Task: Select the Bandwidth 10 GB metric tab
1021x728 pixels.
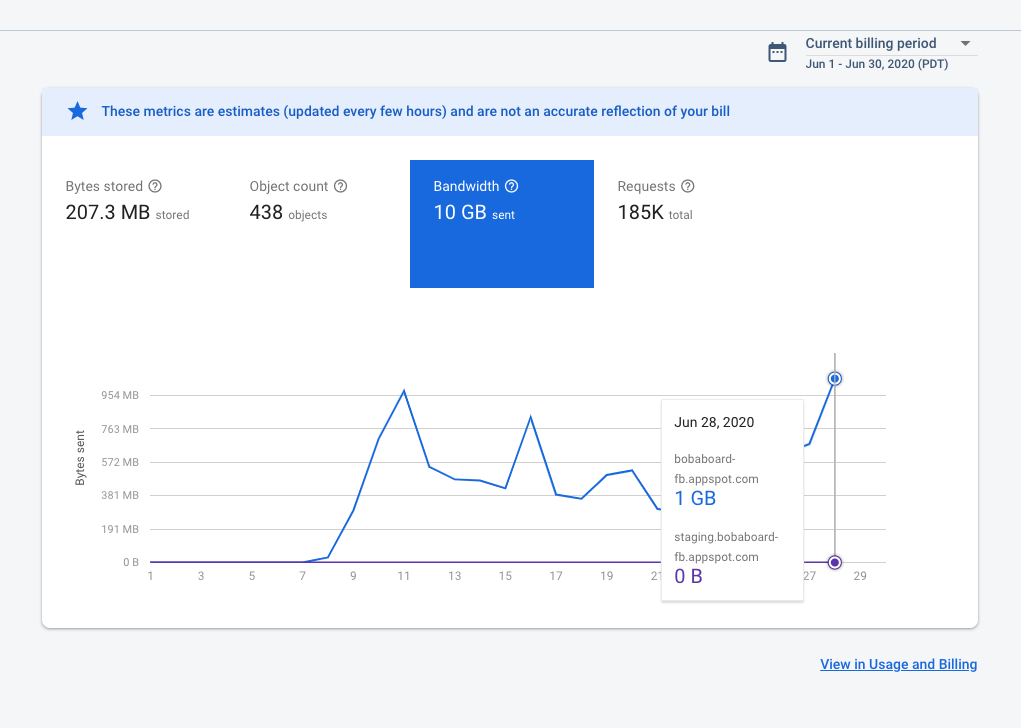Action: (501, 223)
